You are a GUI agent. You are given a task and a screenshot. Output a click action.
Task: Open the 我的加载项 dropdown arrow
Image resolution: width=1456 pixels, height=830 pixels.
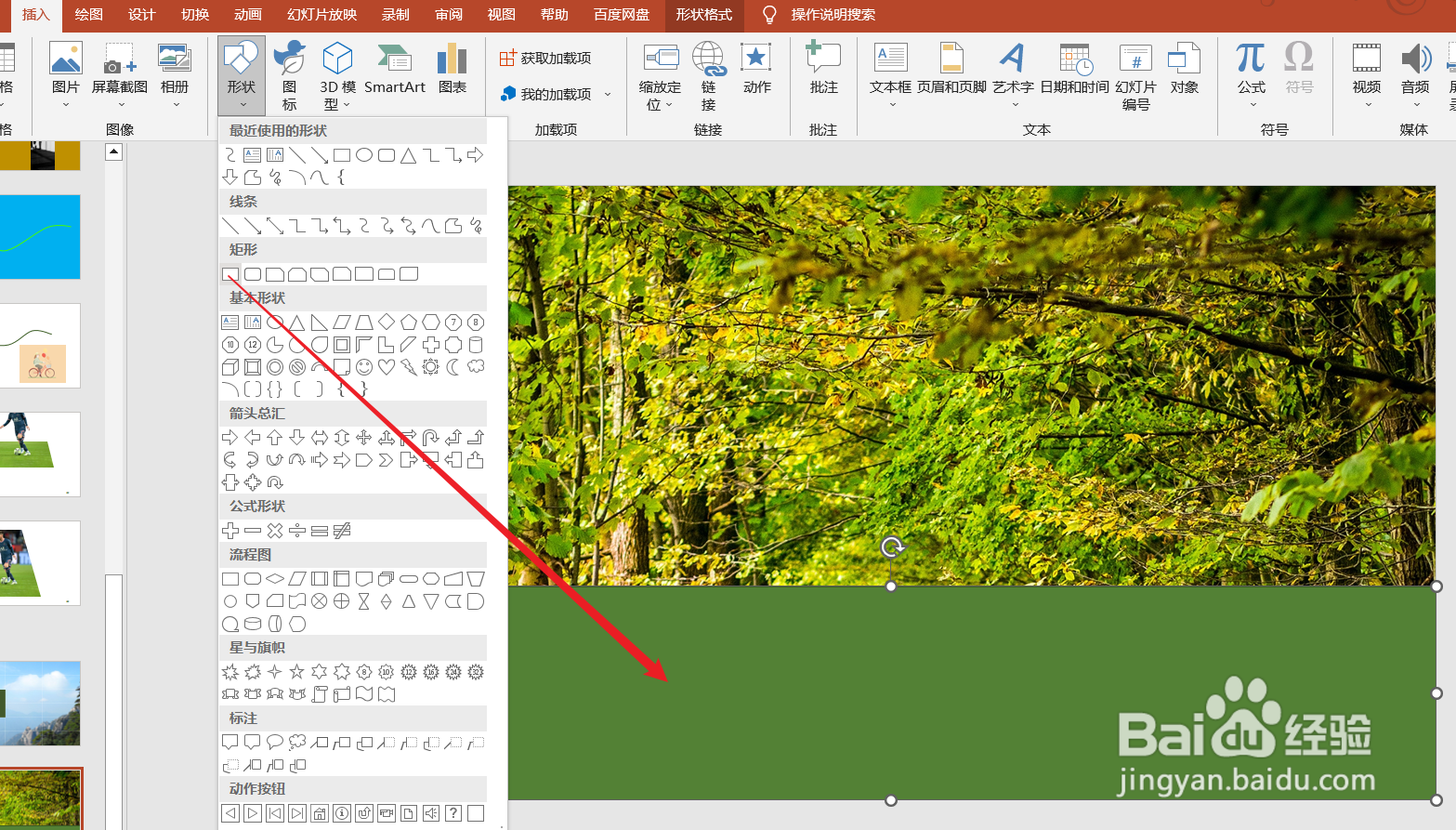tap(608, 94)
